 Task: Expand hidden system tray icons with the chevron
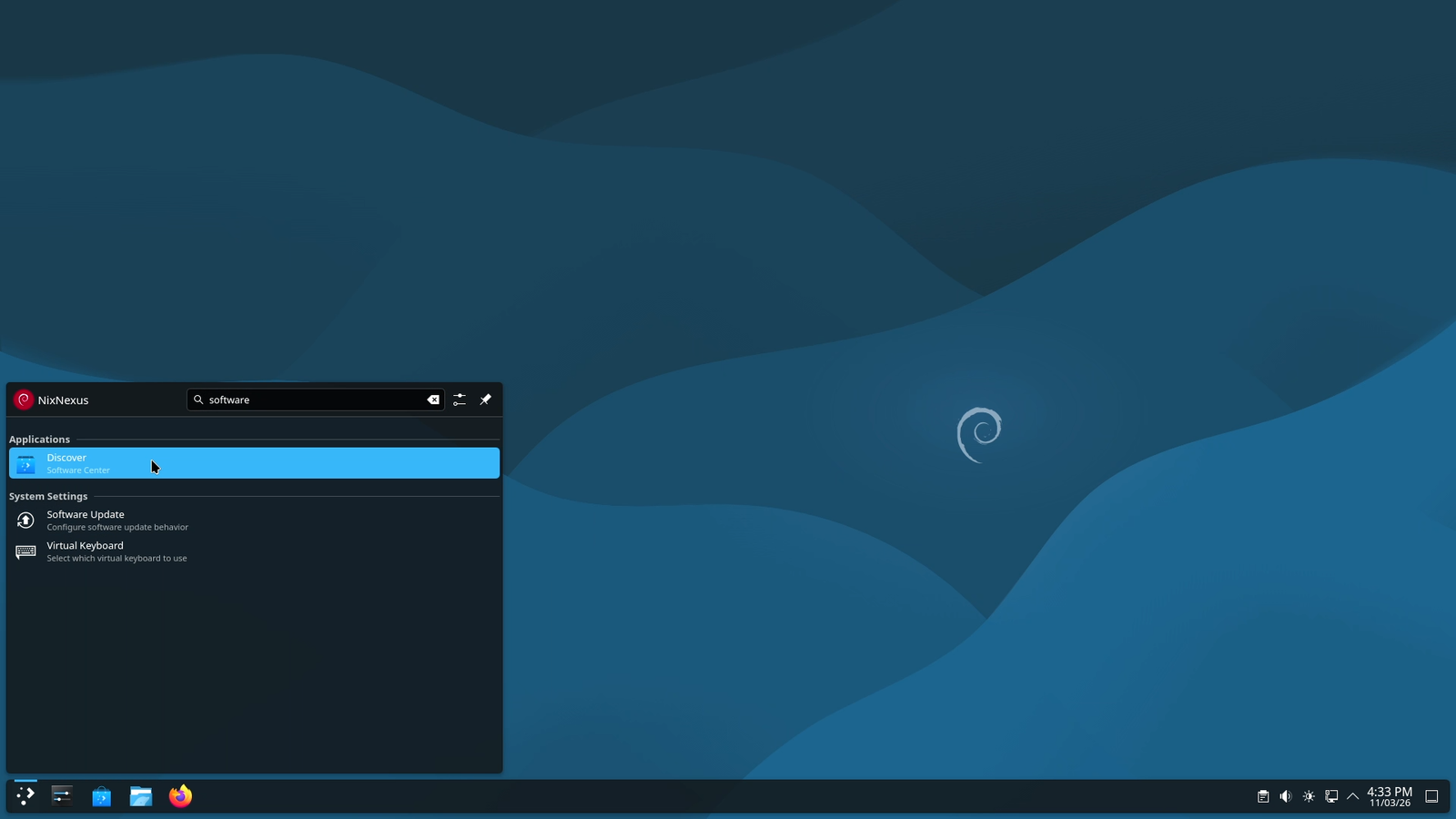coord(1353,795)
